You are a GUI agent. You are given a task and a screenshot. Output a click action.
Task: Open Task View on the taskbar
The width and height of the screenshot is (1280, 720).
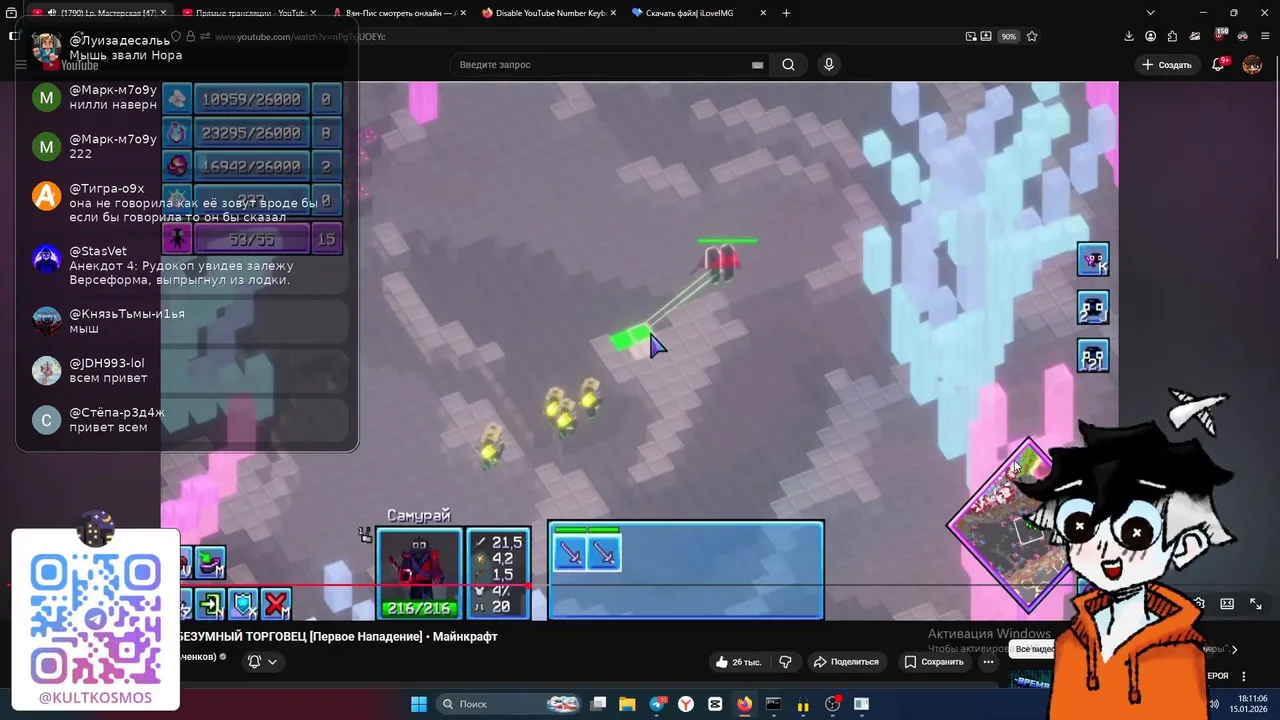point(598,704)
